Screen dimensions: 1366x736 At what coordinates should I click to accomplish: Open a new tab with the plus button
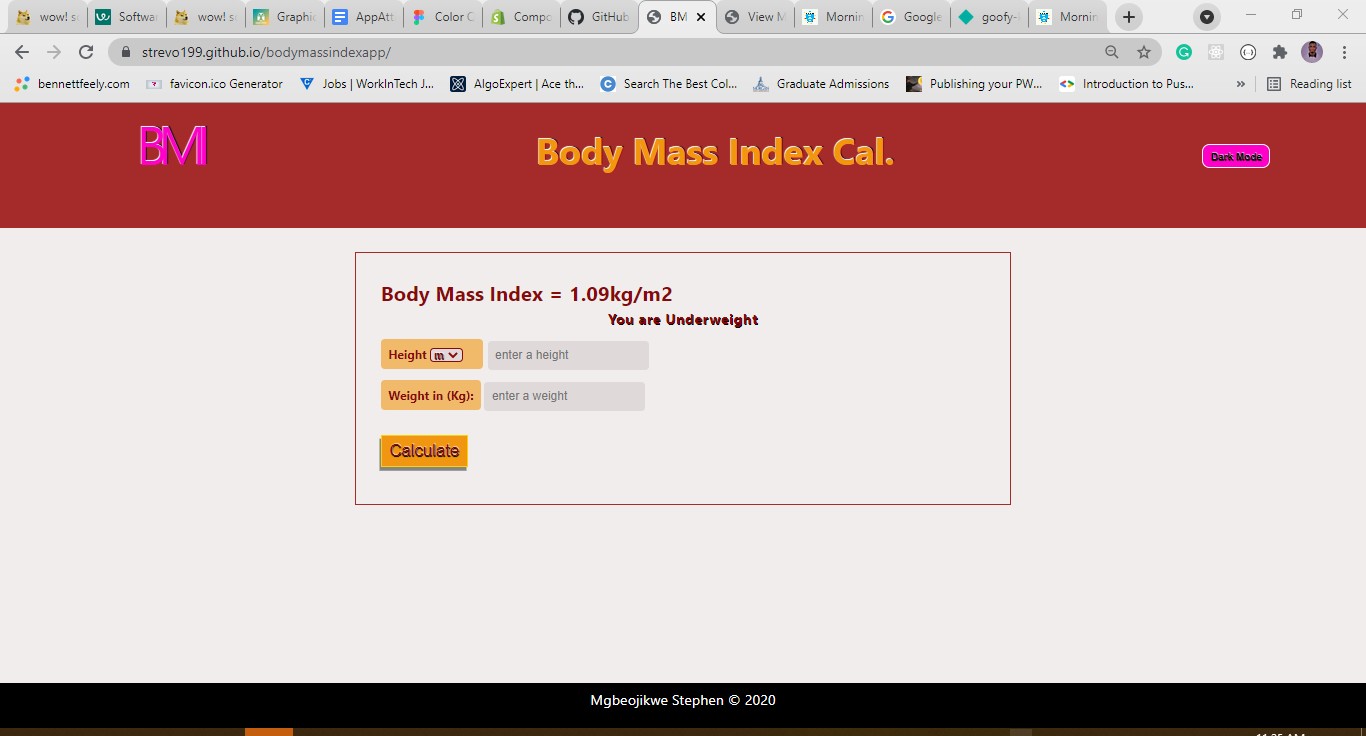click(x=1129, y=17)
